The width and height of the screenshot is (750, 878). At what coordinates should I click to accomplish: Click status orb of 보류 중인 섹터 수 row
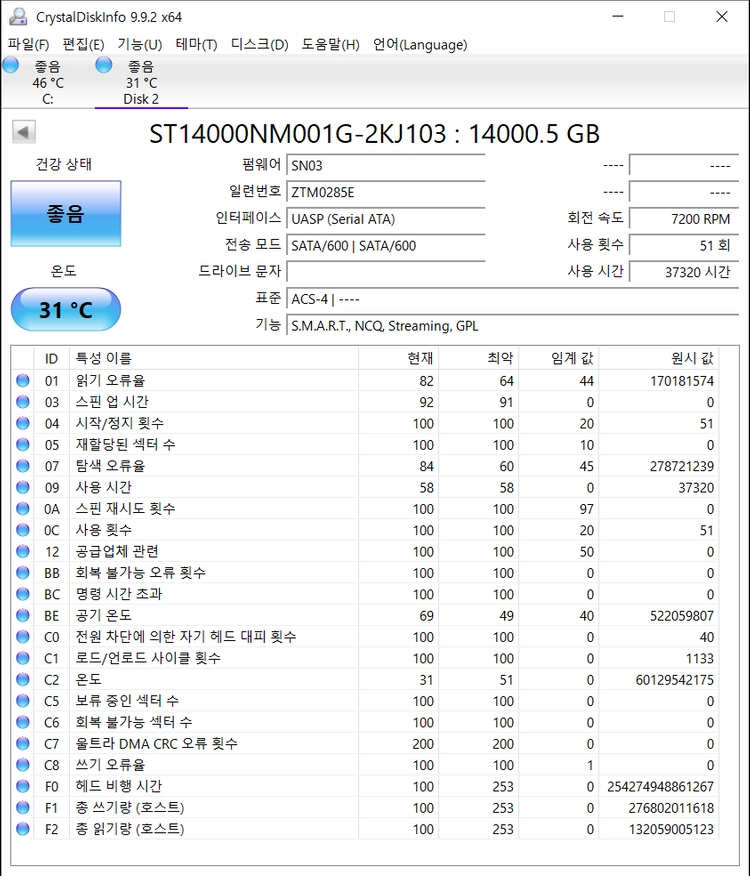coord(23,701)
